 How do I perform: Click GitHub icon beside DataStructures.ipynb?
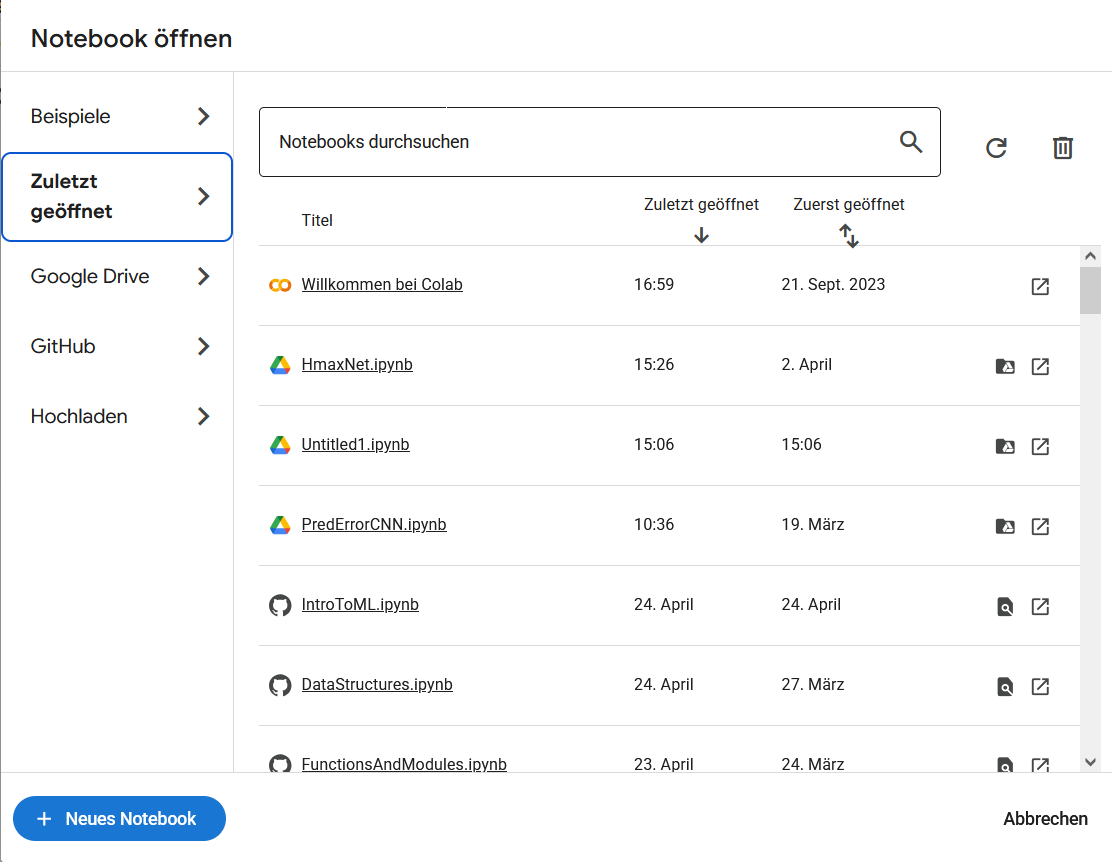[x=280, y=685]
